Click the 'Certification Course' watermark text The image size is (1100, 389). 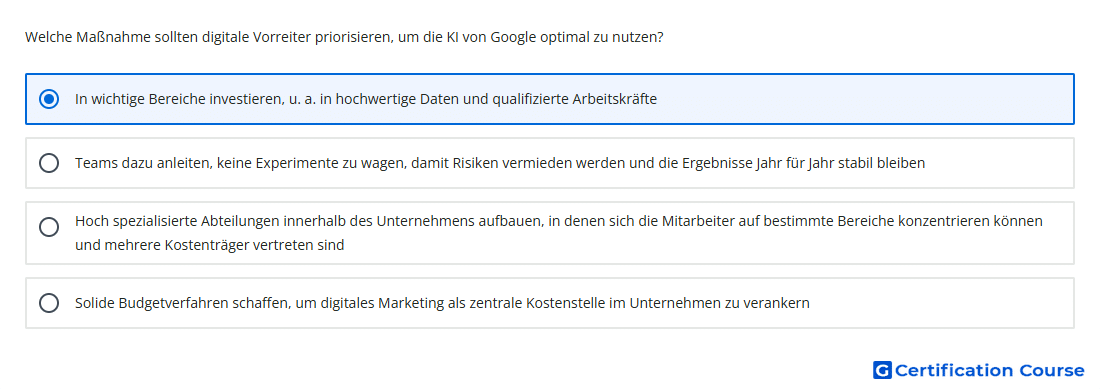990,370
